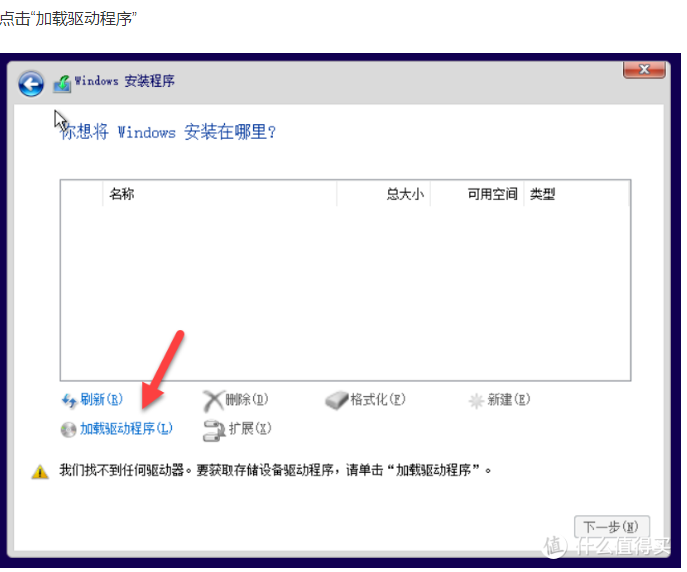The image size is (687, 572).
Task: Click the 刷新(R) link
Action: click(101, 399)
